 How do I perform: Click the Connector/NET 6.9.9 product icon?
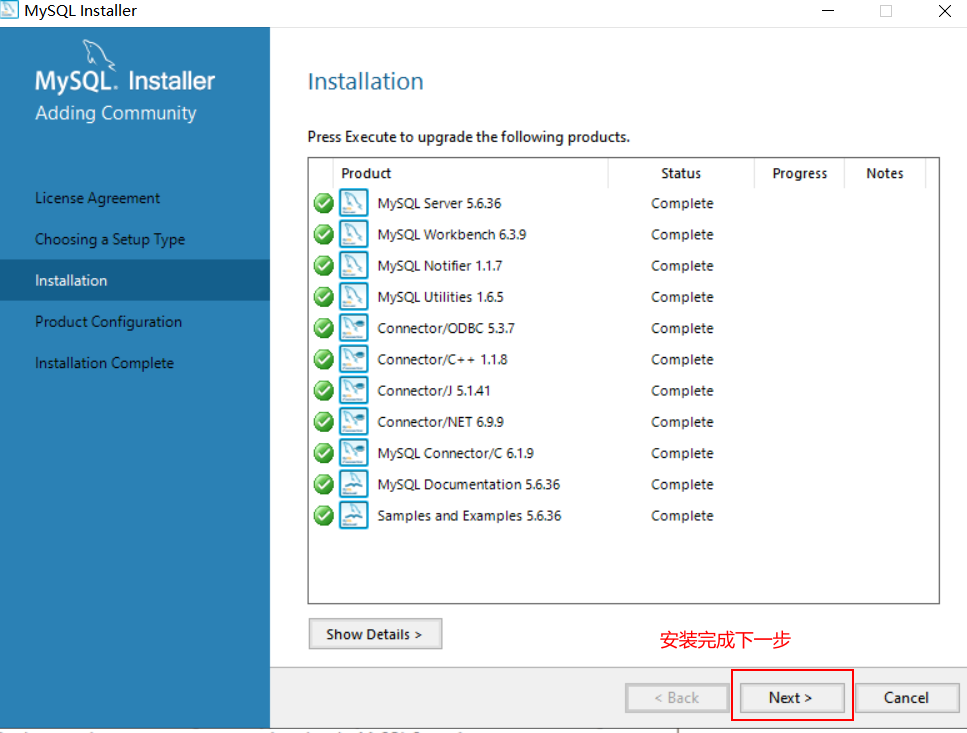pyautogui.click(x=355, y=421)
